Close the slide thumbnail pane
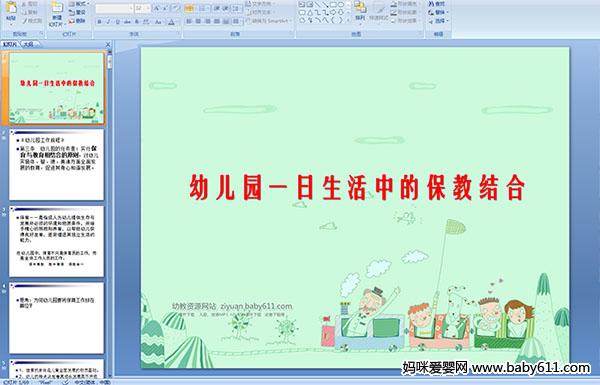600x385 pixels. pos(108,44)
